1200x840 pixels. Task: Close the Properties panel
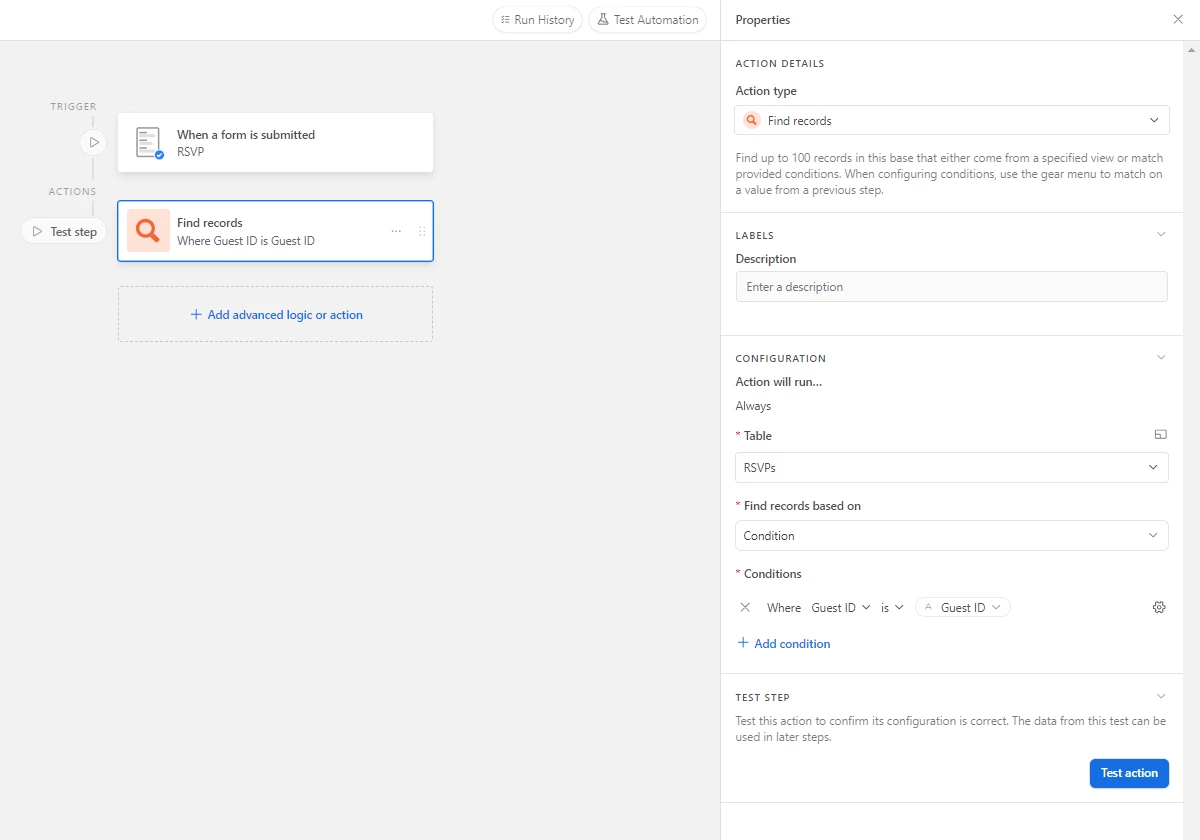1177,20
